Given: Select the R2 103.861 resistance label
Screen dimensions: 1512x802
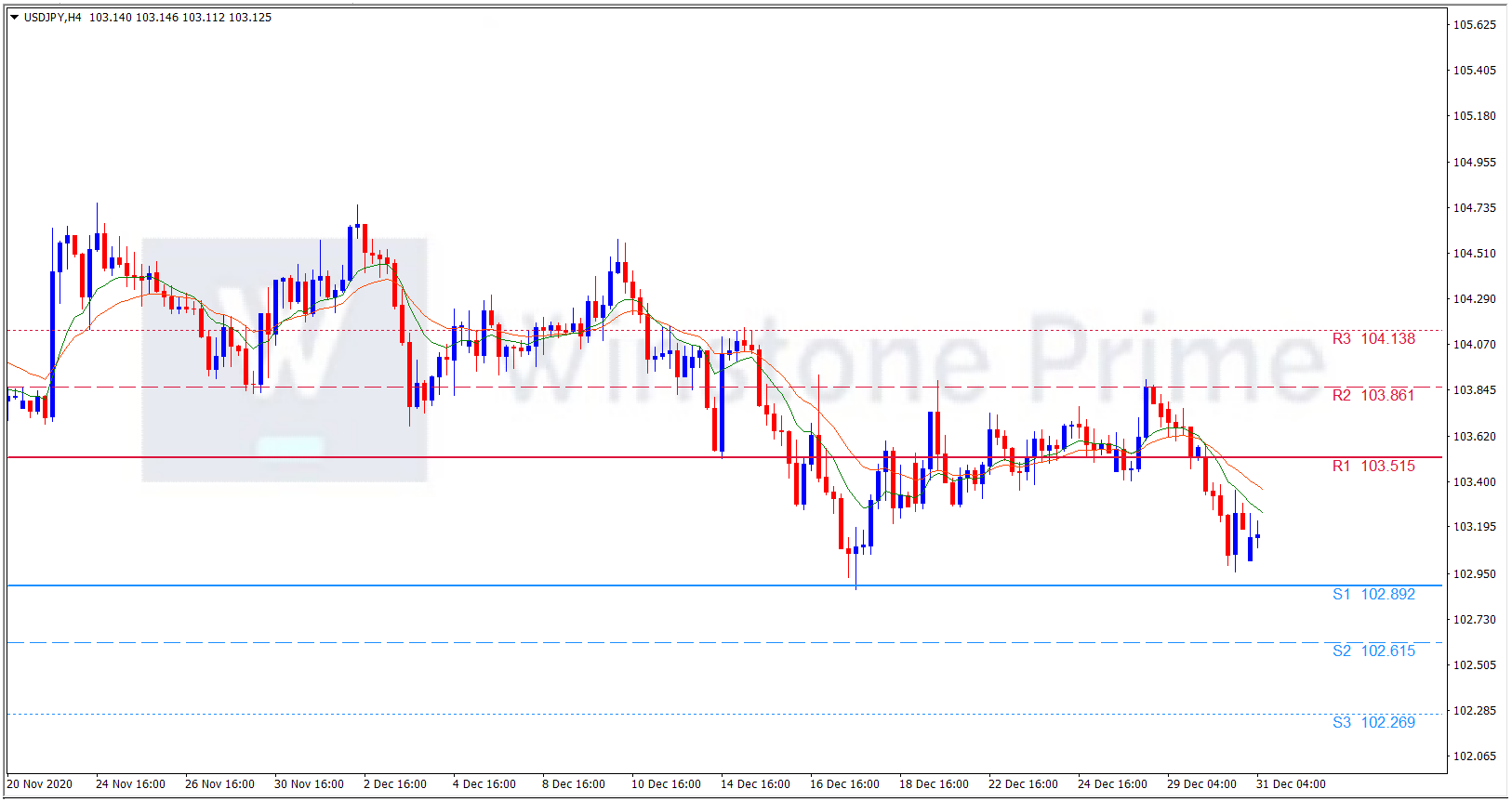Looking at the screenshot, I should tap(1373, 396).
